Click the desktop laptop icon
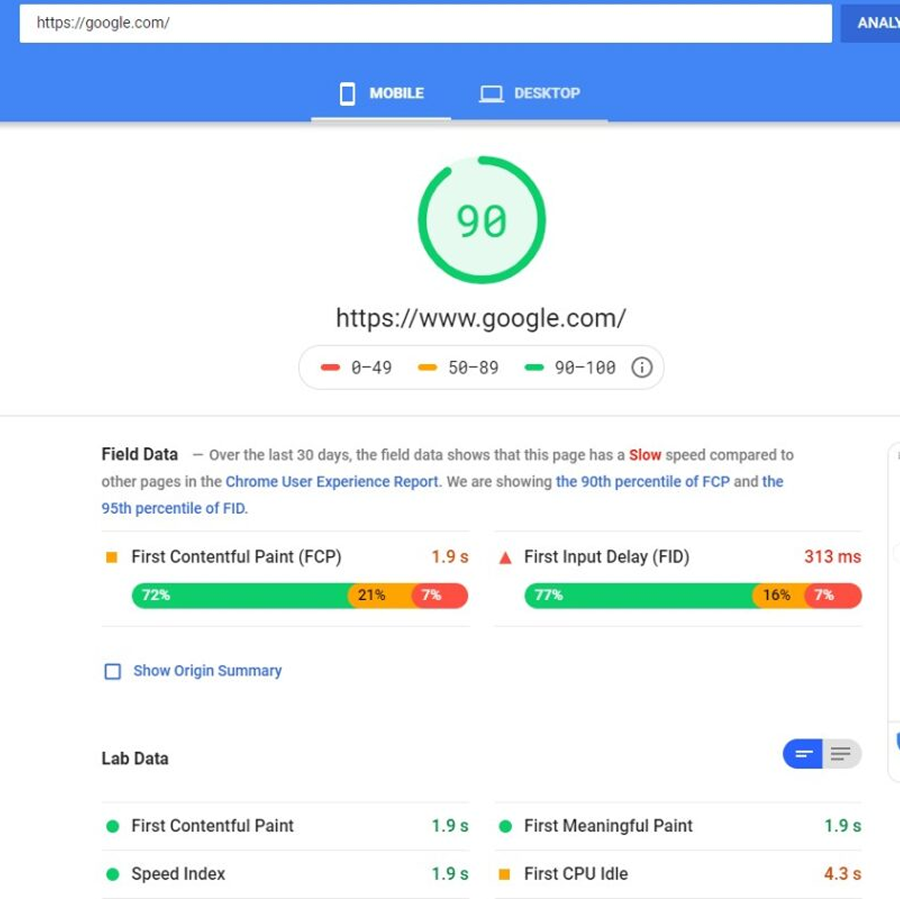Screen dimensions: 900x900 click(x=490, y=94)
